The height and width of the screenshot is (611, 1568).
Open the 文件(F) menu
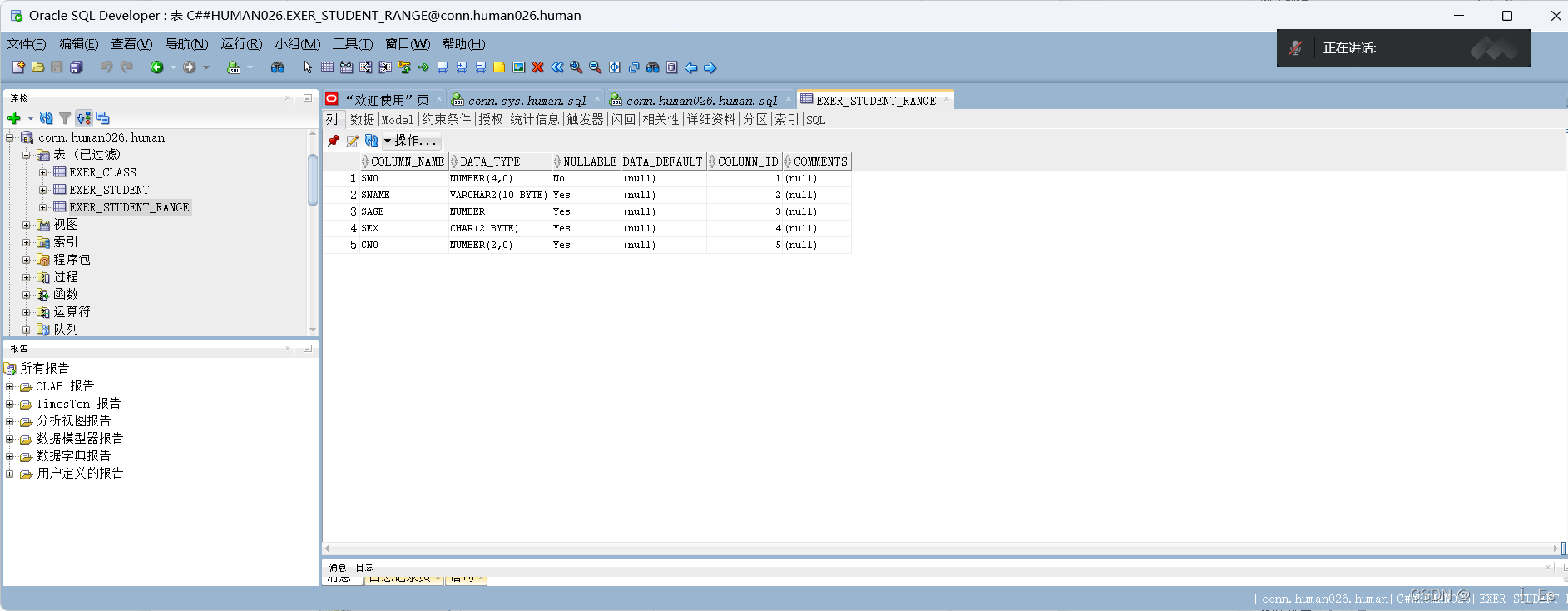(x=26, y=44)
